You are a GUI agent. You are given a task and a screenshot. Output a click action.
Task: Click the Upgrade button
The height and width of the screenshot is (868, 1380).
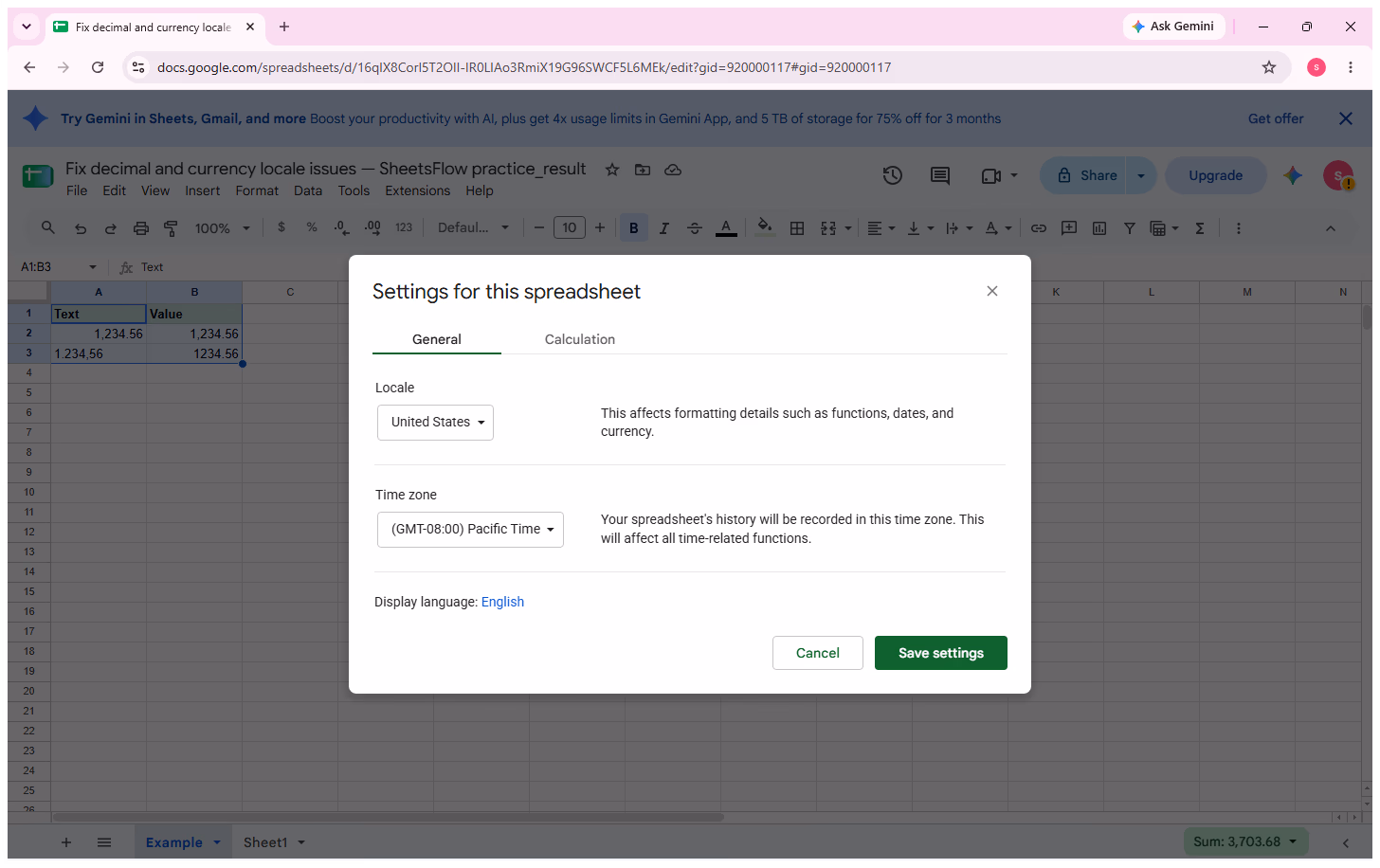tap(1215, 175)
